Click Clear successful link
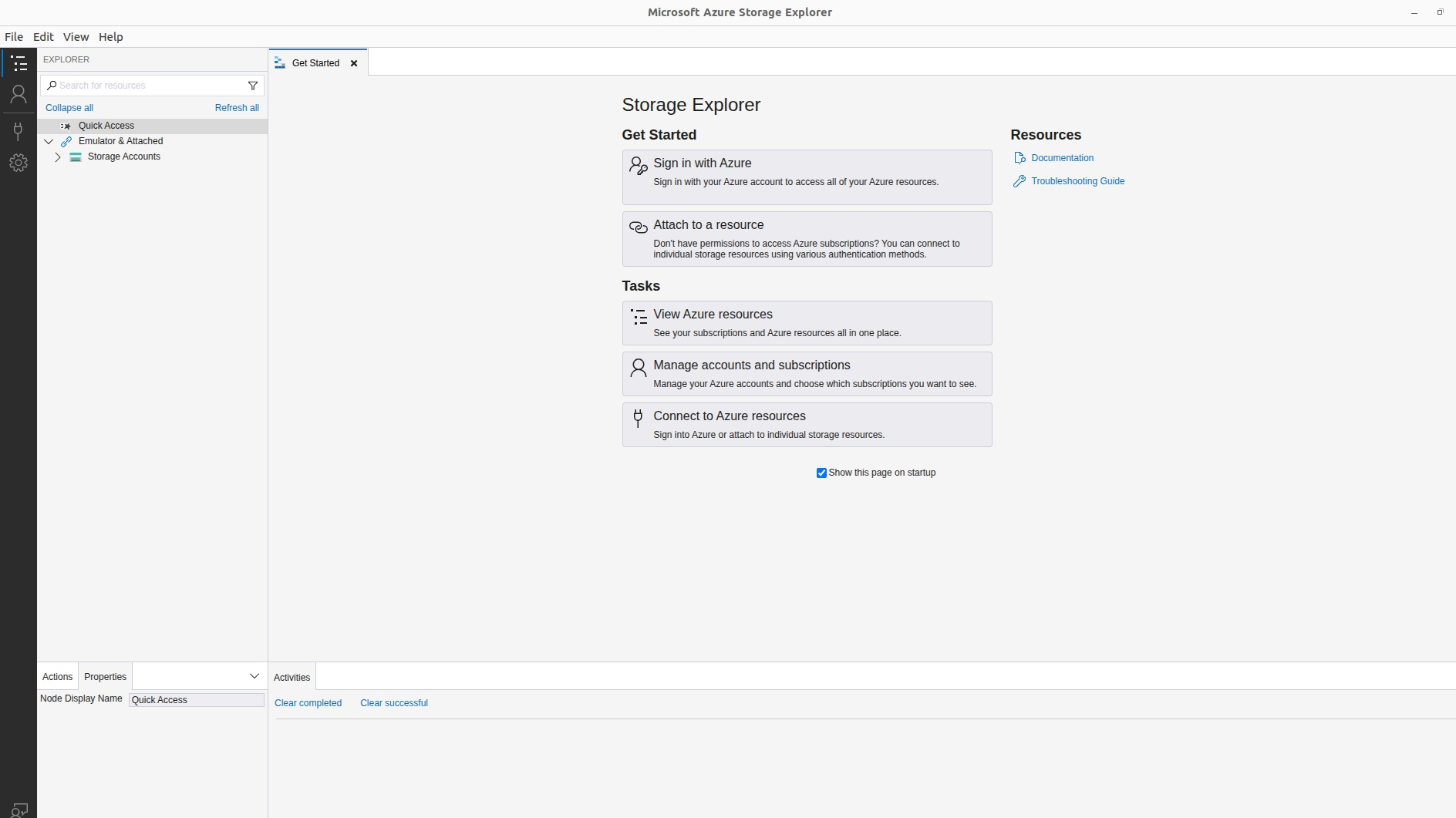1456x818 pixels. 394,703
